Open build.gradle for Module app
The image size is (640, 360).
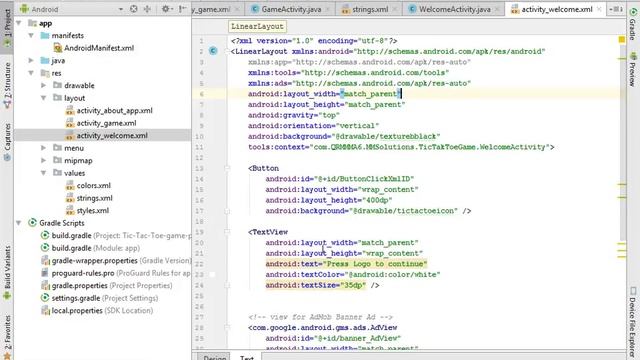coord(90,248)
